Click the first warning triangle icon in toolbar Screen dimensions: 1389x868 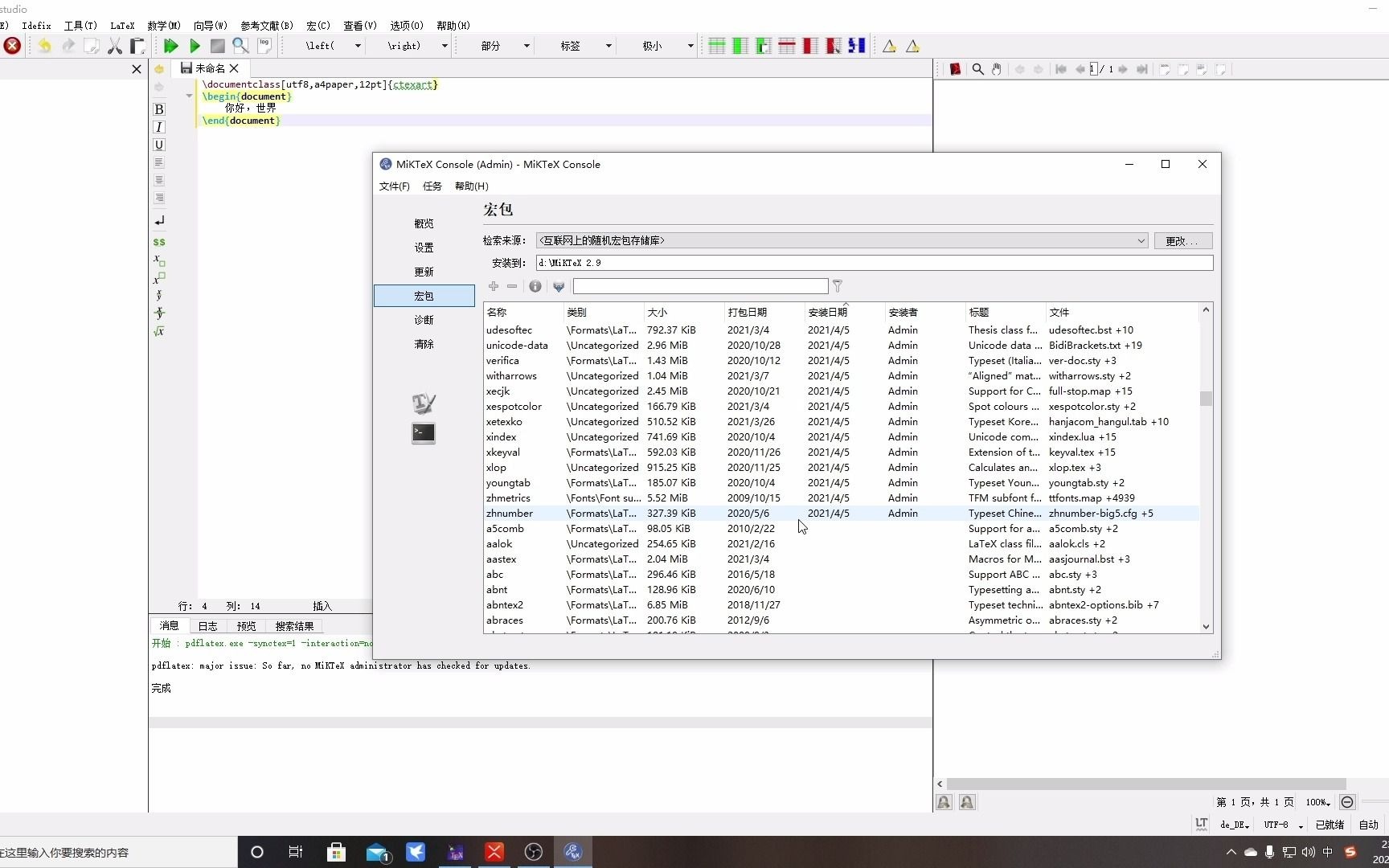(889, 46)
